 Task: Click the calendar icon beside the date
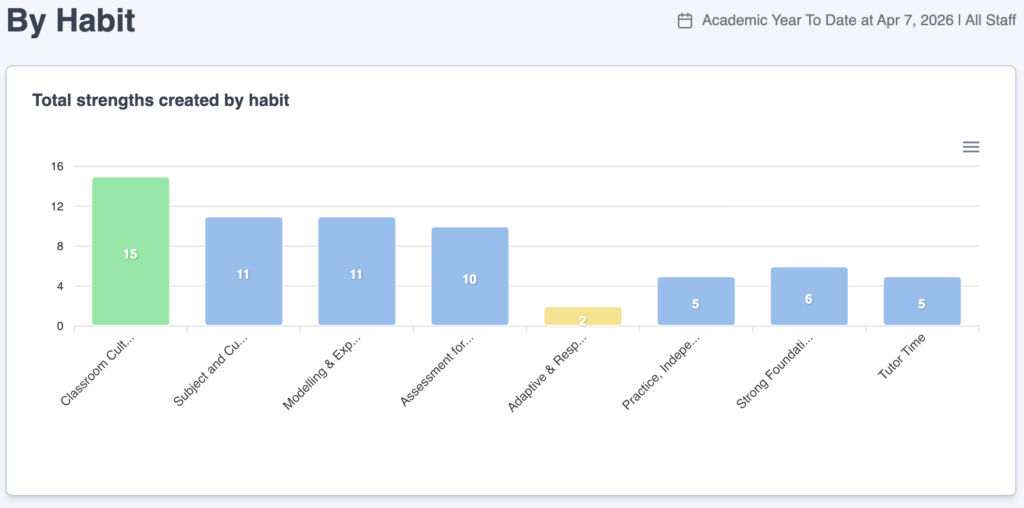coord(685,20)
